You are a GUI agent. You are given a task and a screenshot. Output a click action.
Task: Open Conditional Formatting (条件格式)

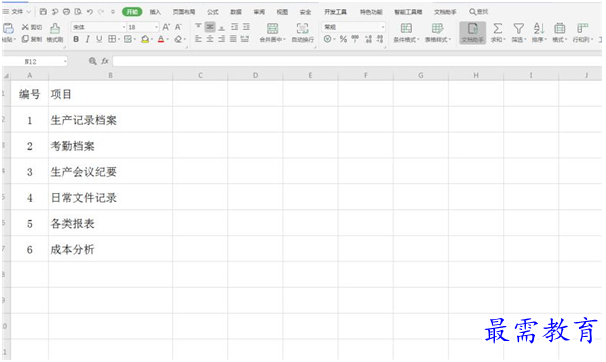[406, 32]
